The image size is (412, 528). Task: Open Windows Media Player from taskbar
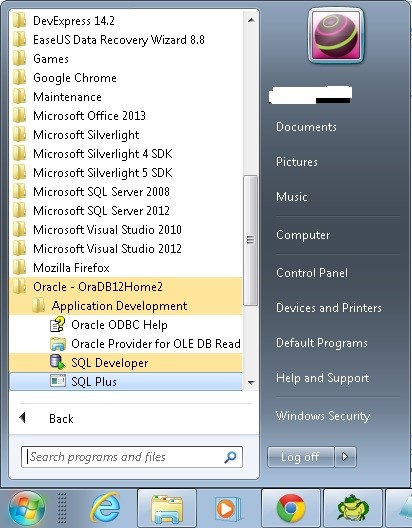pos(228,508)
